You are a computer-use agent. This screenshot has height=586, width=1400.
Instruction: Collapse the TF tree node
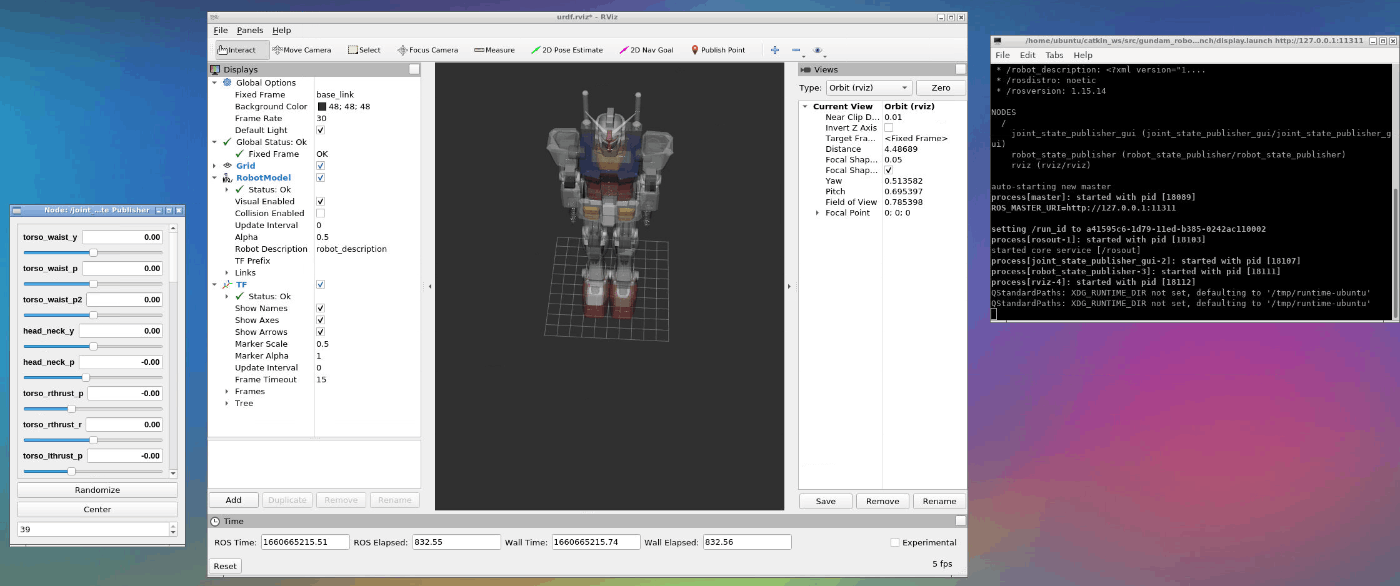[215, 285]
